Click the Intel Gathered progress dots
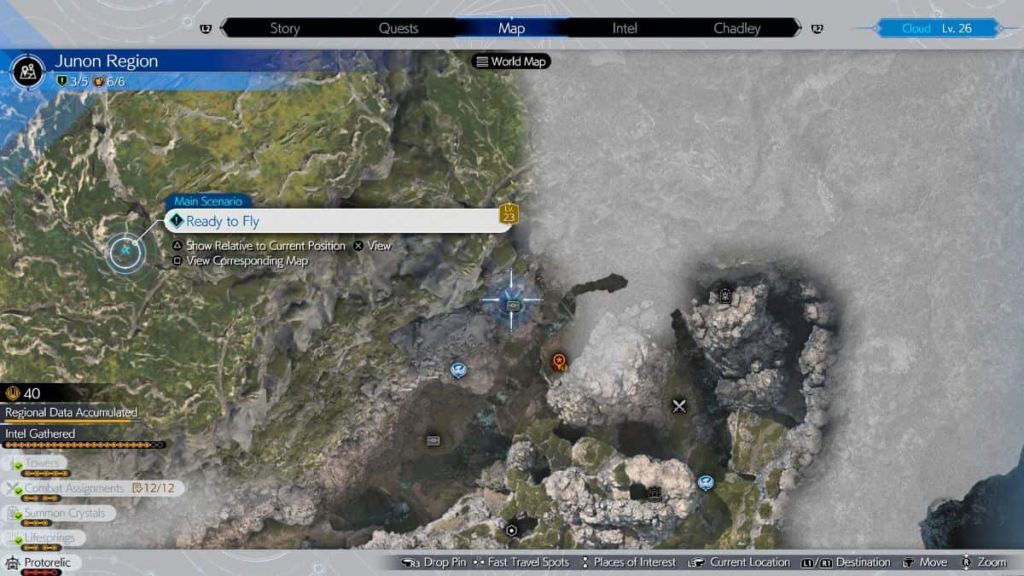The width and height of the screenshot is (1024, 576). tap(84, 445)
